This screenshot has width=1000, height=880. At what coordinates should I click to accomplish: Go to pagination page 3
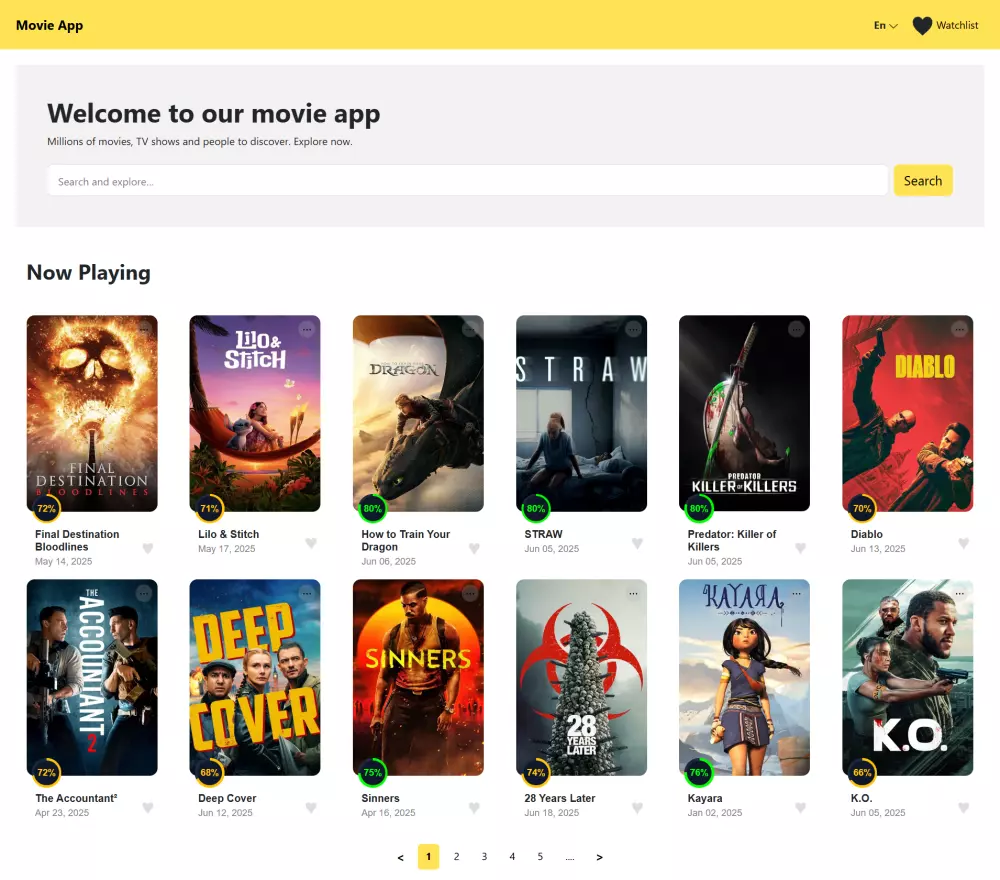pos(484,856)
